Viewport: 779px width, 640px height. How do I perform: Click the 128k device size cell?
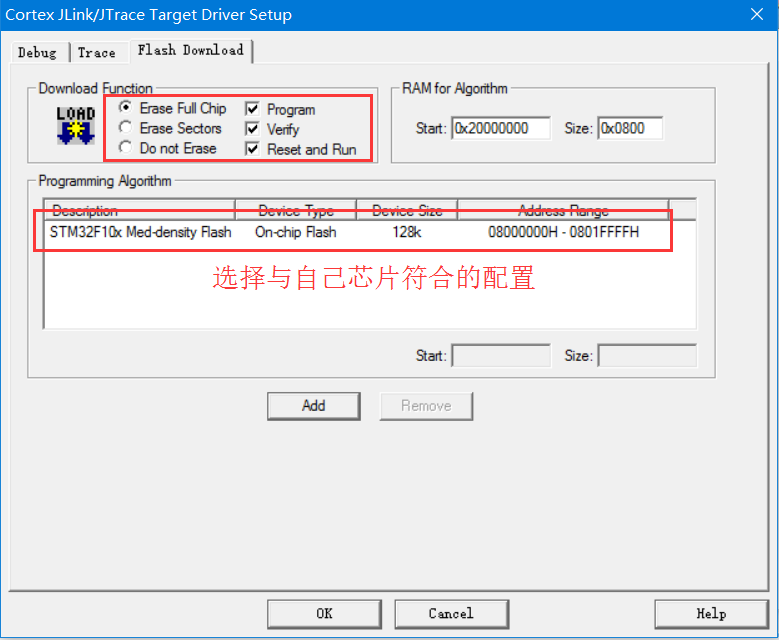(x=407, y=232)
